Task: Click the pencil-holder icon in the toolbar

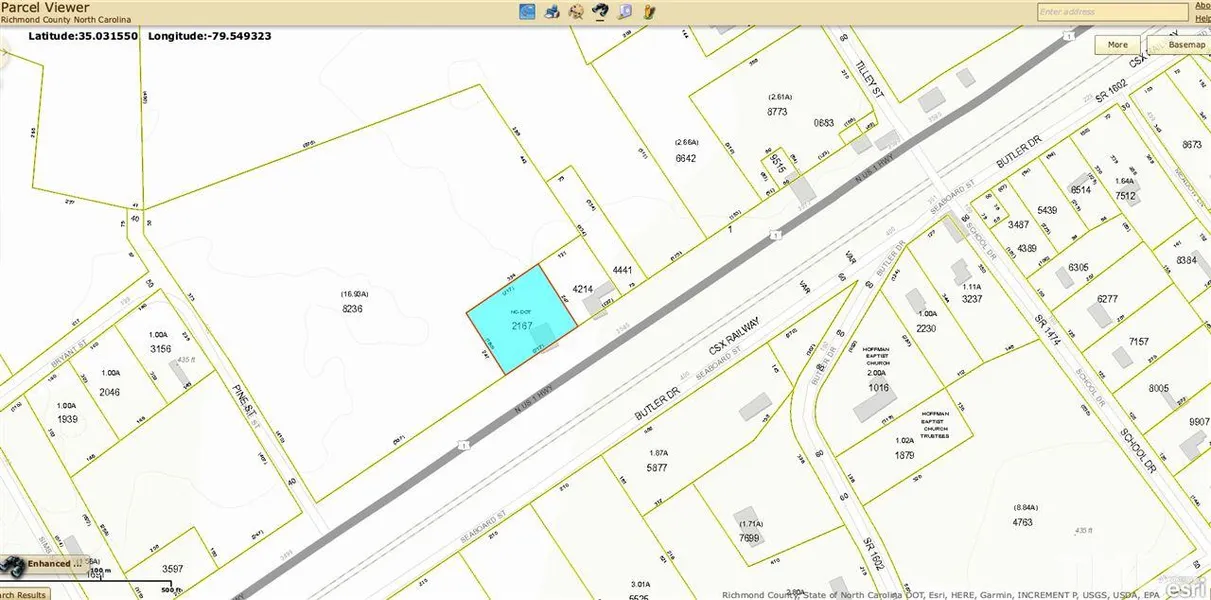Action: tap(650, 12)
